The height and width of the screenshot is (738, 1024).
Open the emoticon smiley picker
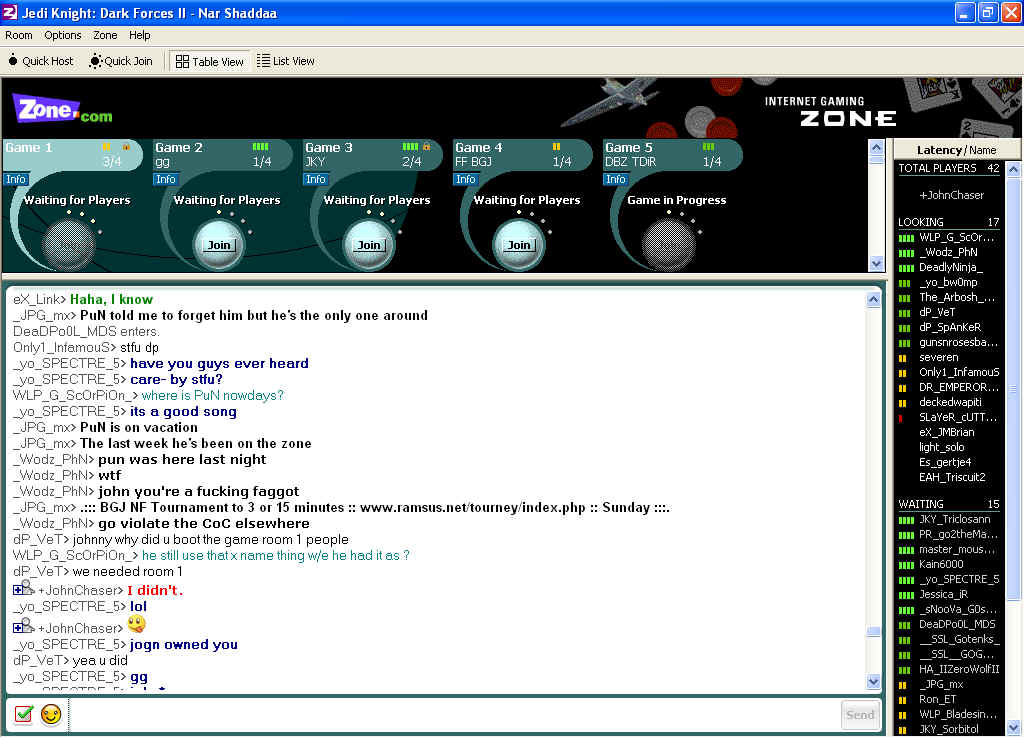(51, 714)
